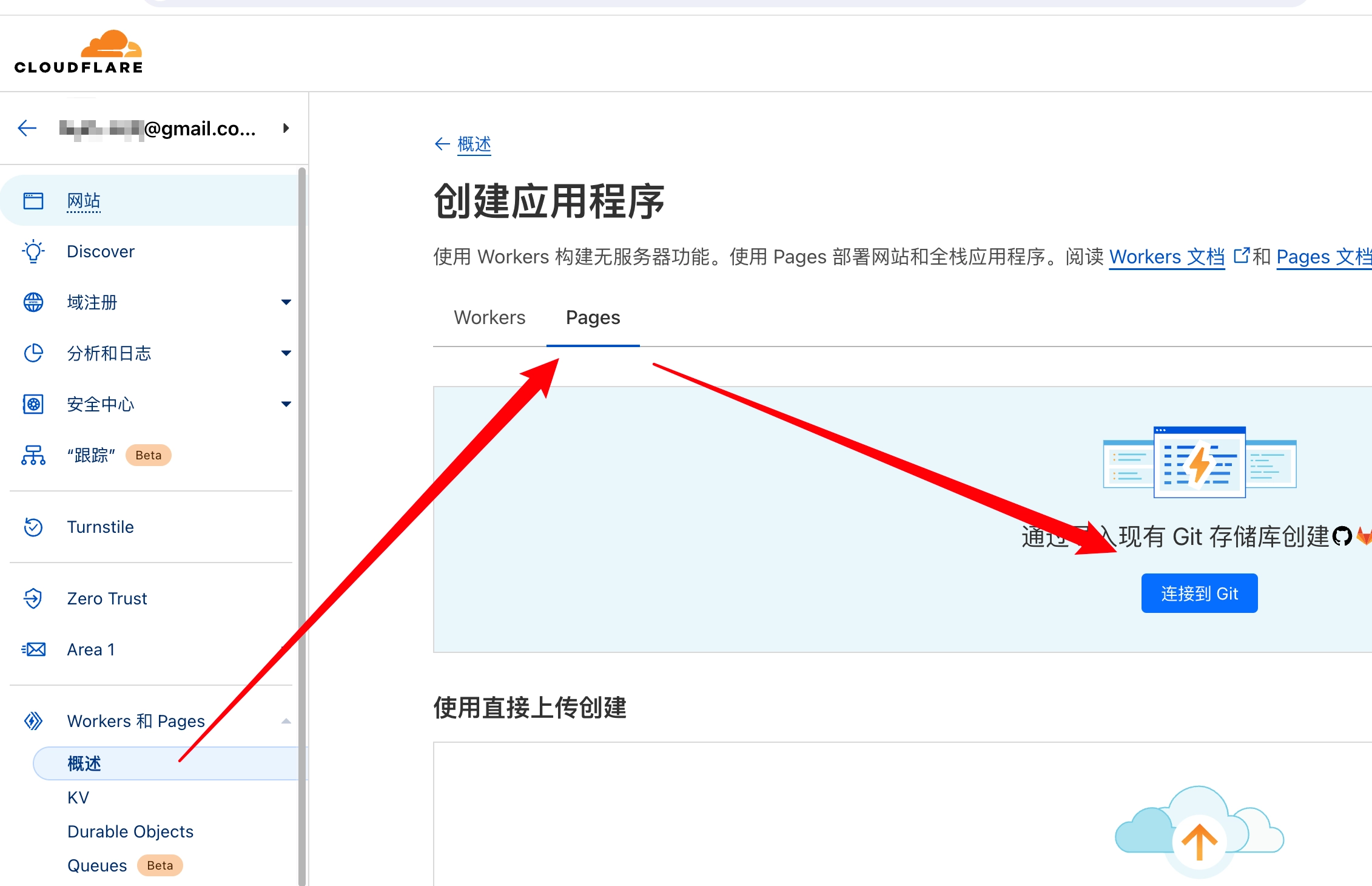Viewport: 1372px width, 886px height.
Task: Select the Pages tab
Action: pyautogui.click(x=593, y=317)
